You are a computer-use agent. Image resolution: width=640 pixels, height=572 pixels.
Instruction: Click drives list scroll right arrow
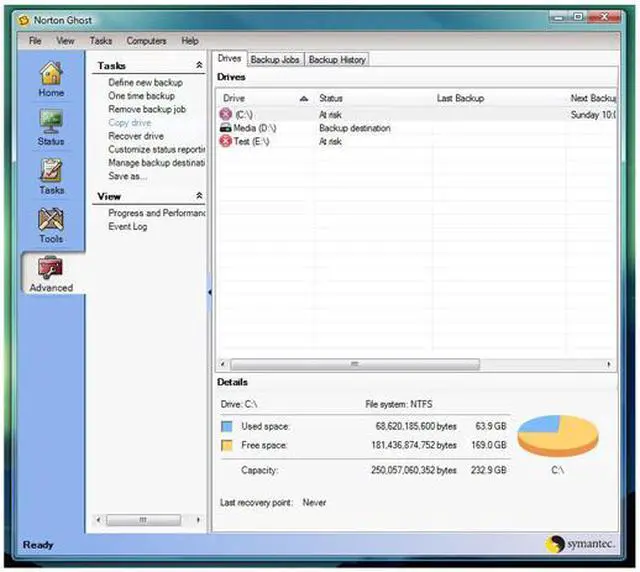[609, 364]
